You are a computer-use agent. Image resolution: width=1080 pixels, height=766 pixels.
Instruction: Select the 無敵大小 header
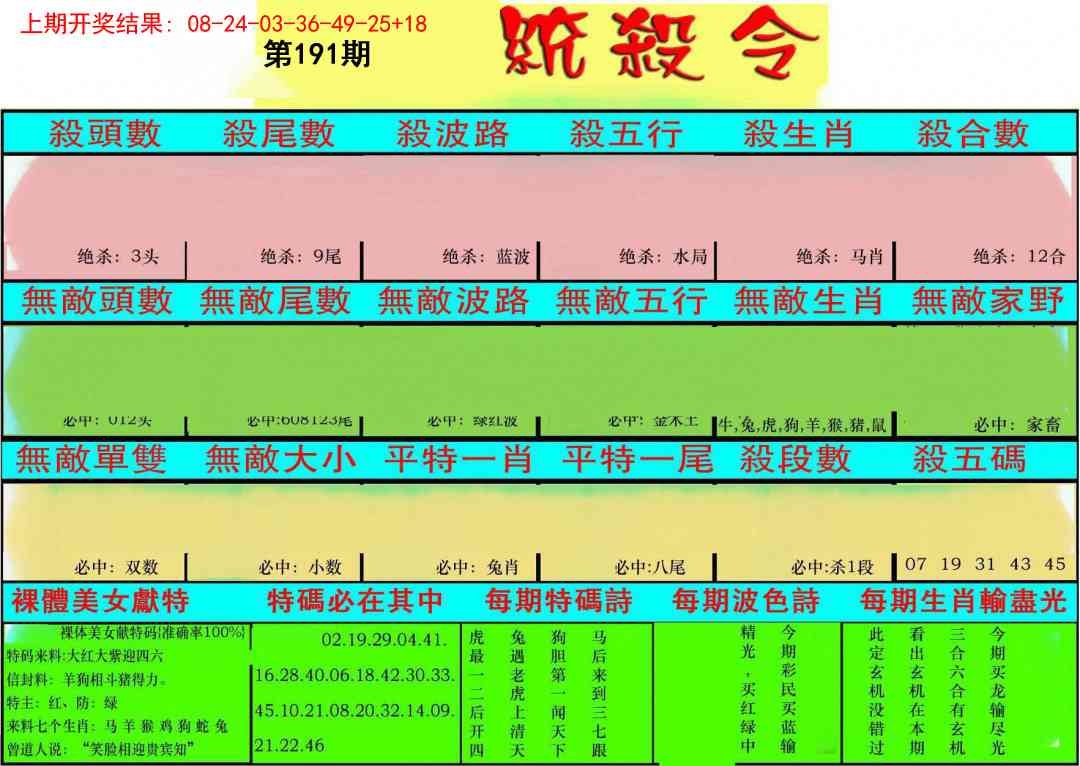tap(280, 459)
